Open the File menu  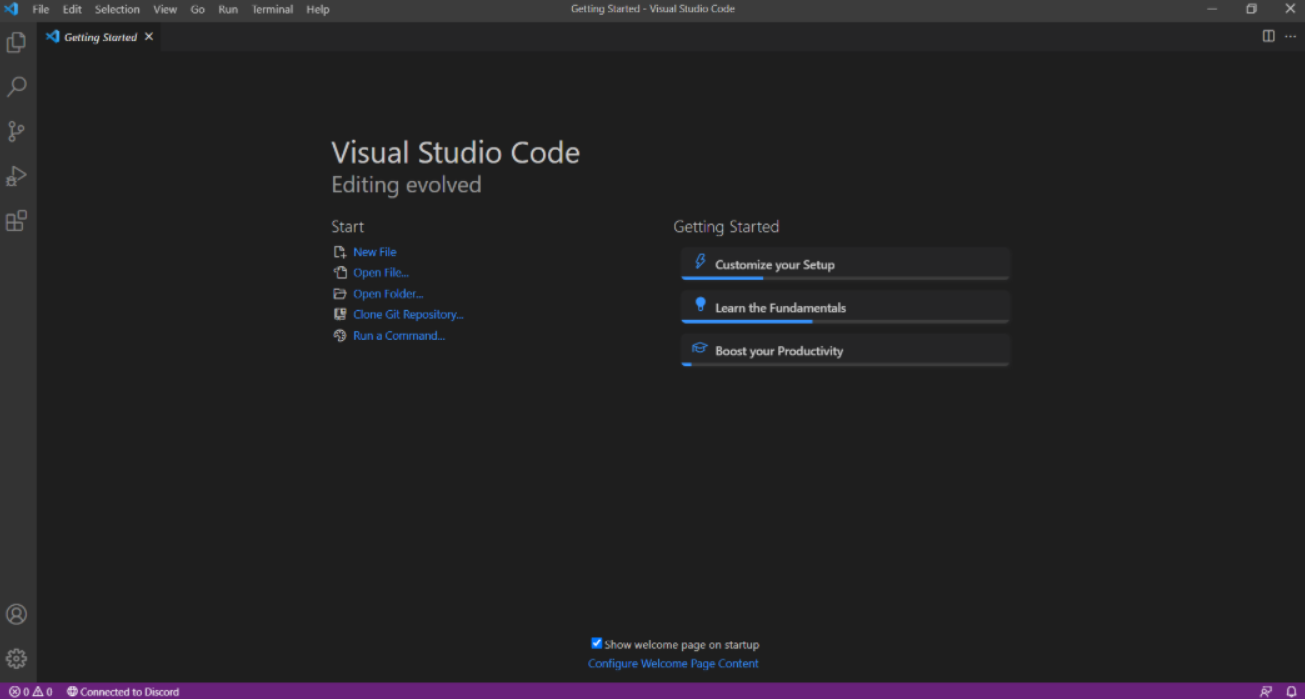coord(41,9)
